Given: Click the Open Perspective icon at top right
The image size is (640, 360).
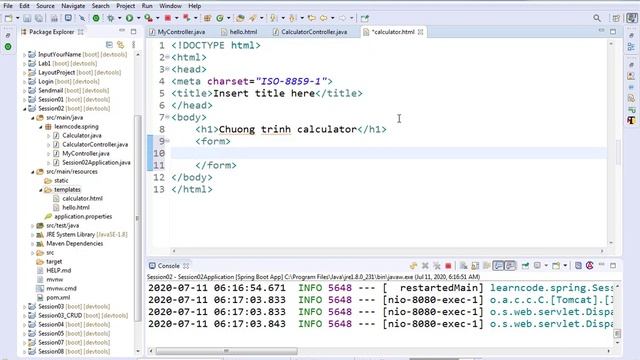Looking at the screenshot, I should (x=616, y=18).
